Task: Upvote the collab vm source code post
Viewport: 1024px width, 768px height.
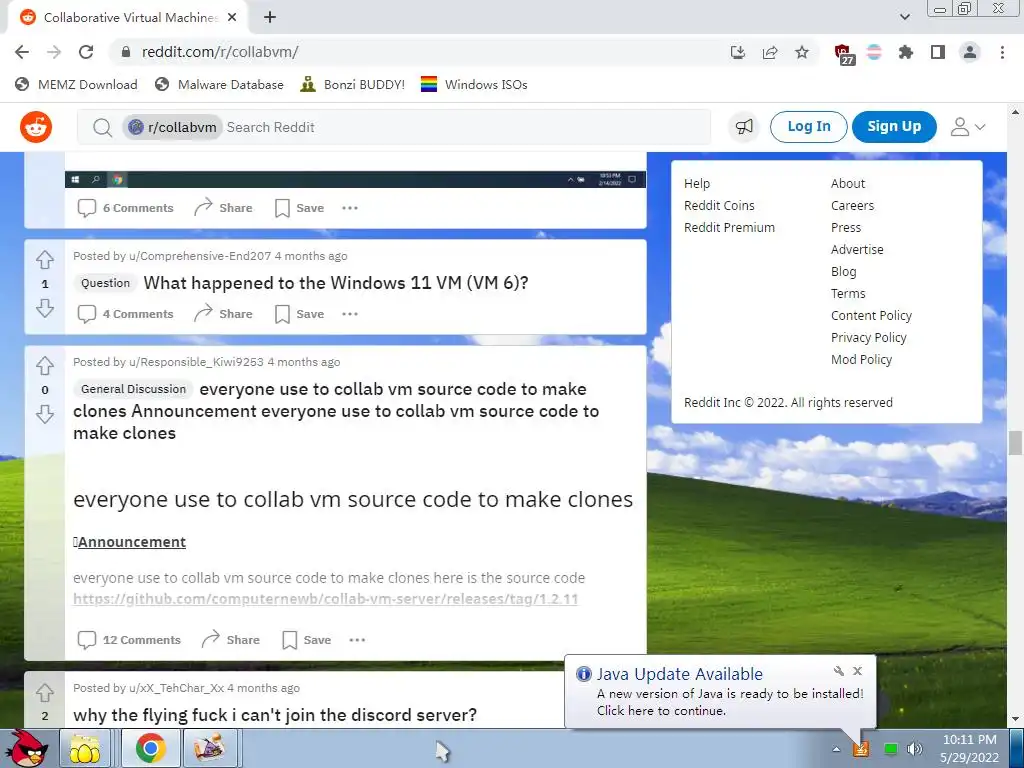Action: click(44, 366)
